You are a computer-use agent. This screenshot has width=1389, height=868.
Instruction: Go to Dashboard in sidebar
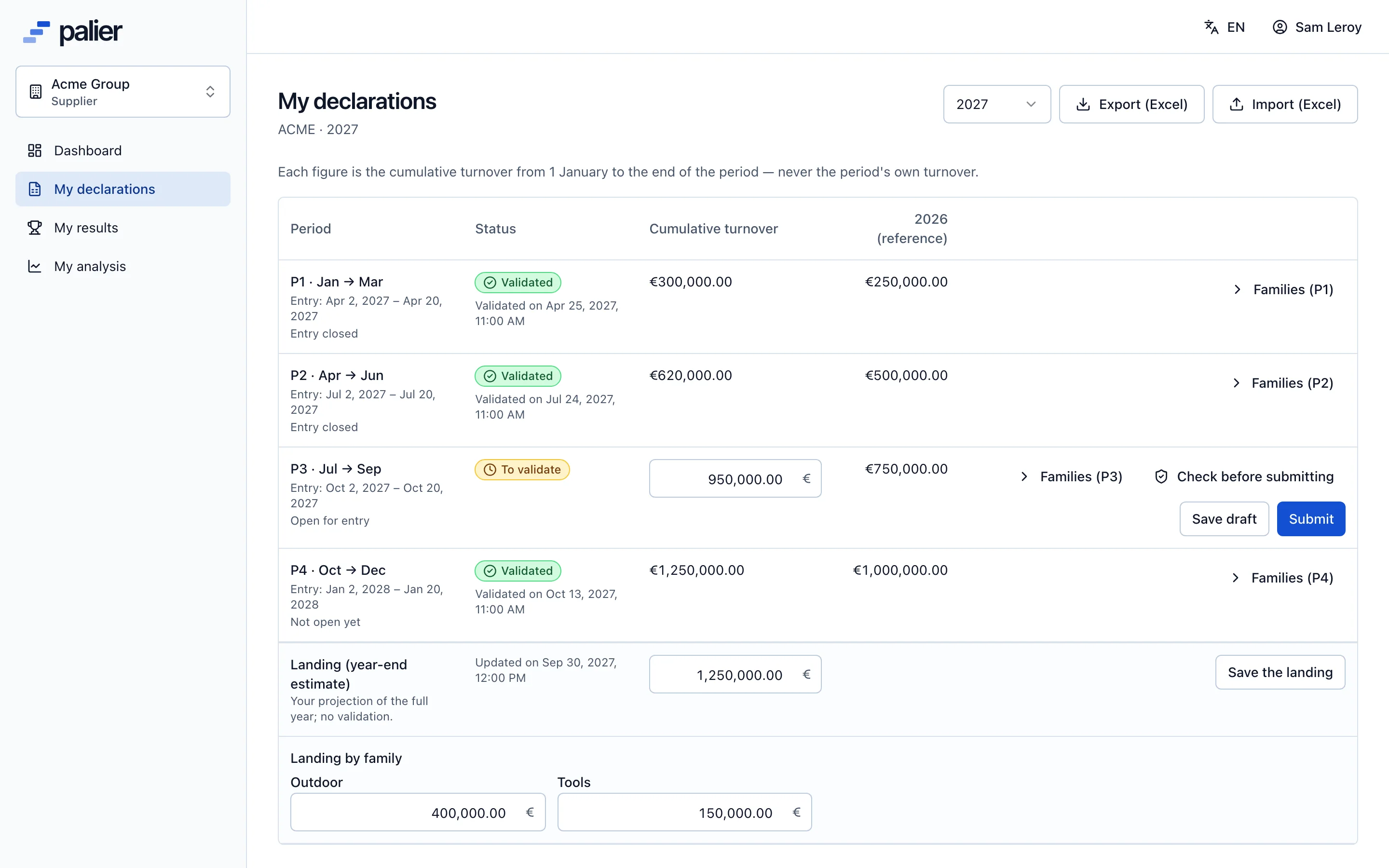(x=123, y=150)
